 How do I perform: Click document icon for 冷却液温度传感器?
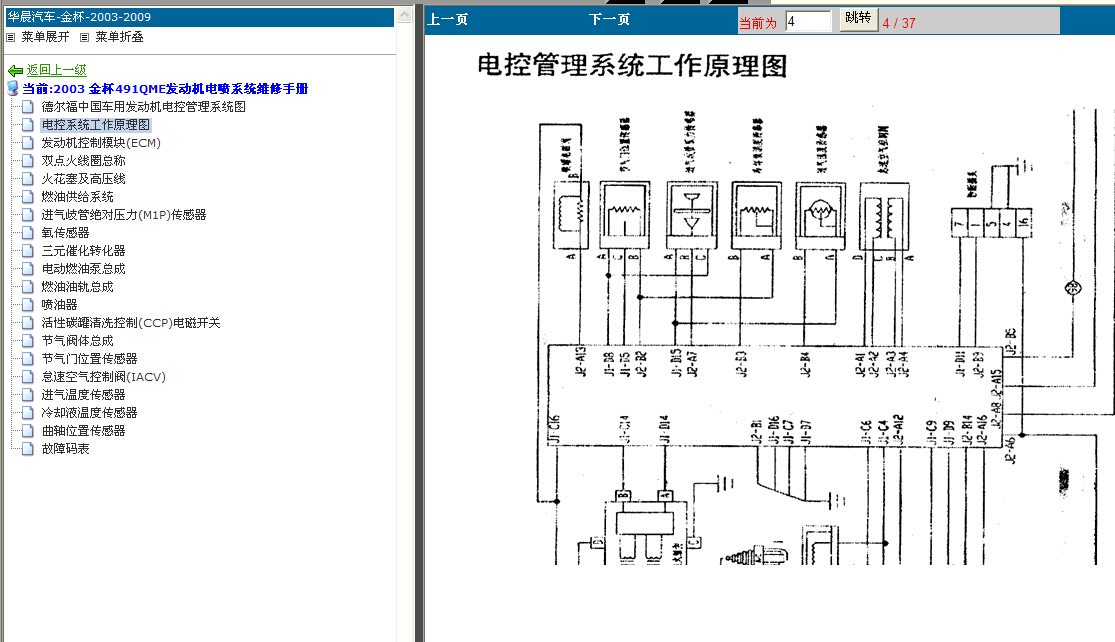point(28,413)
